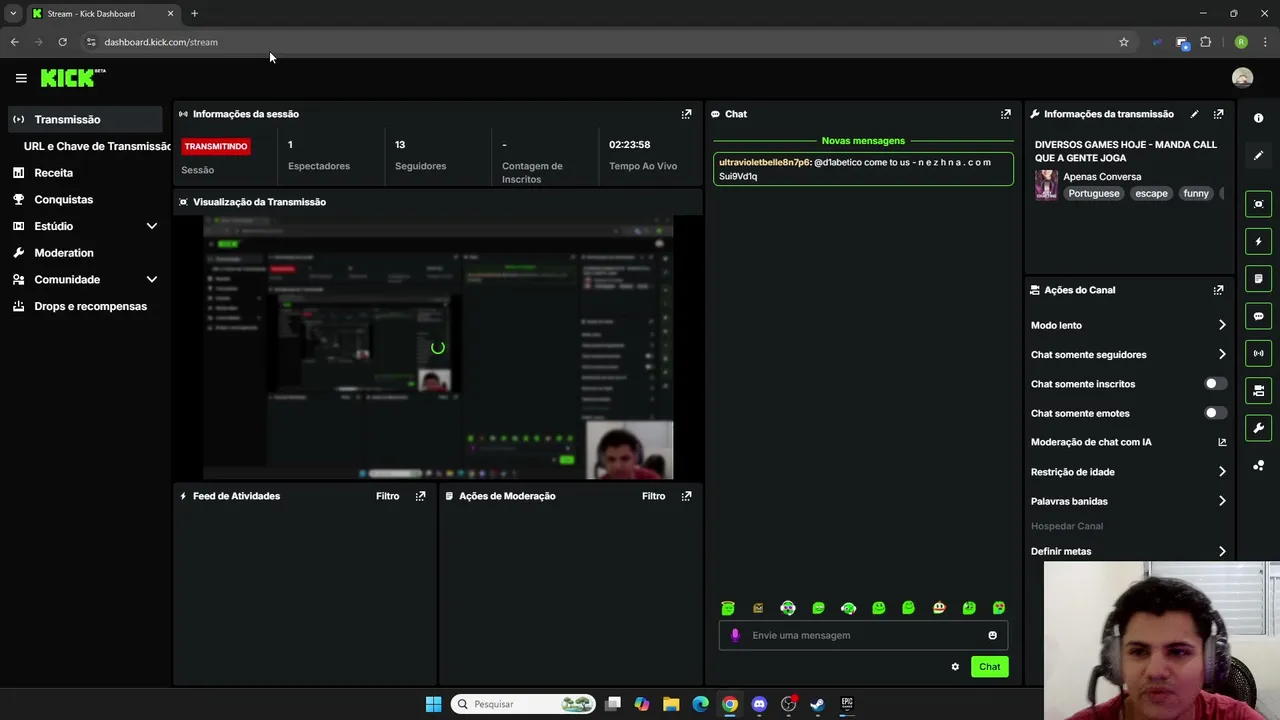Toggle the wrench widget icon in right sidebar

(1258, 428)
